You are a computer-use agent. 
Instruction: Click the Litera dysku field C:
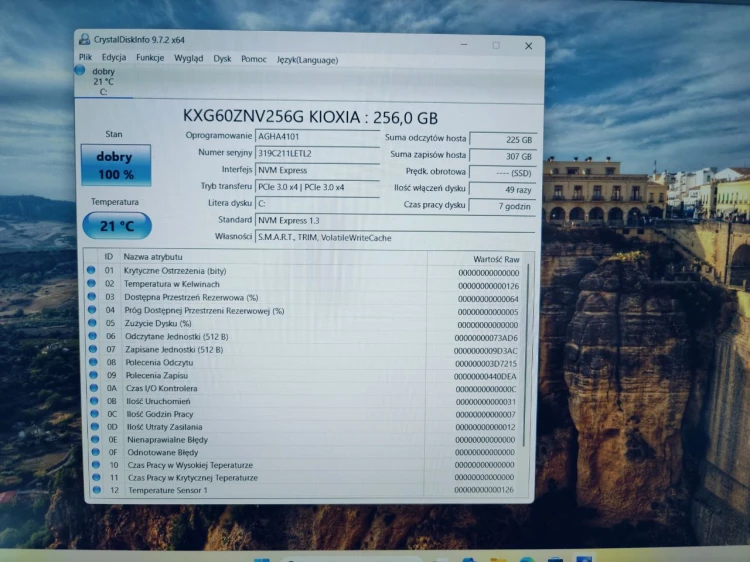point(317,204)
